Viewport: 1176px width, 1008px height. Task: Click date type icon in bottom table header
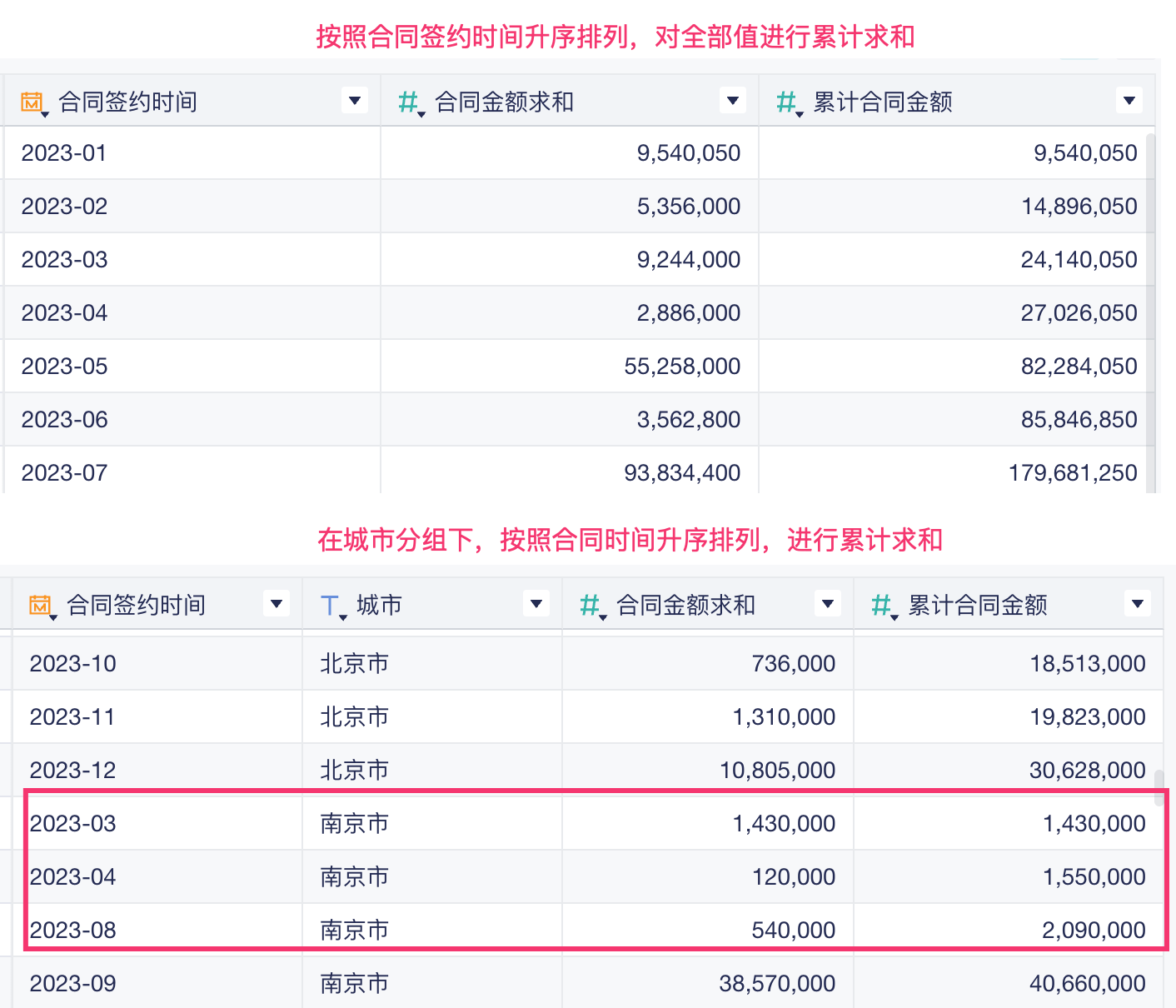click(x=40, y=606)
